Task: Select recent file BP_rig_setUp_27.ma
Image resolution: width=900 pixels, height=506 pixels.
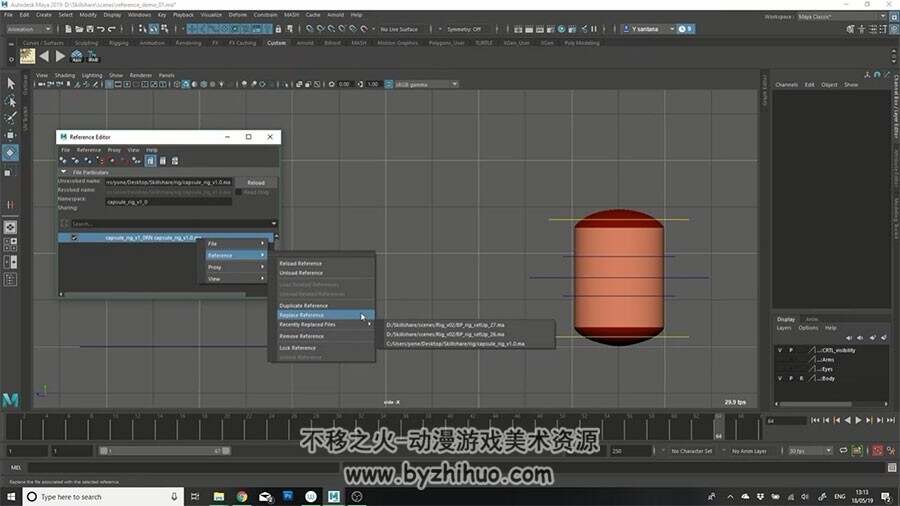Action: click(x=445, y=325)
